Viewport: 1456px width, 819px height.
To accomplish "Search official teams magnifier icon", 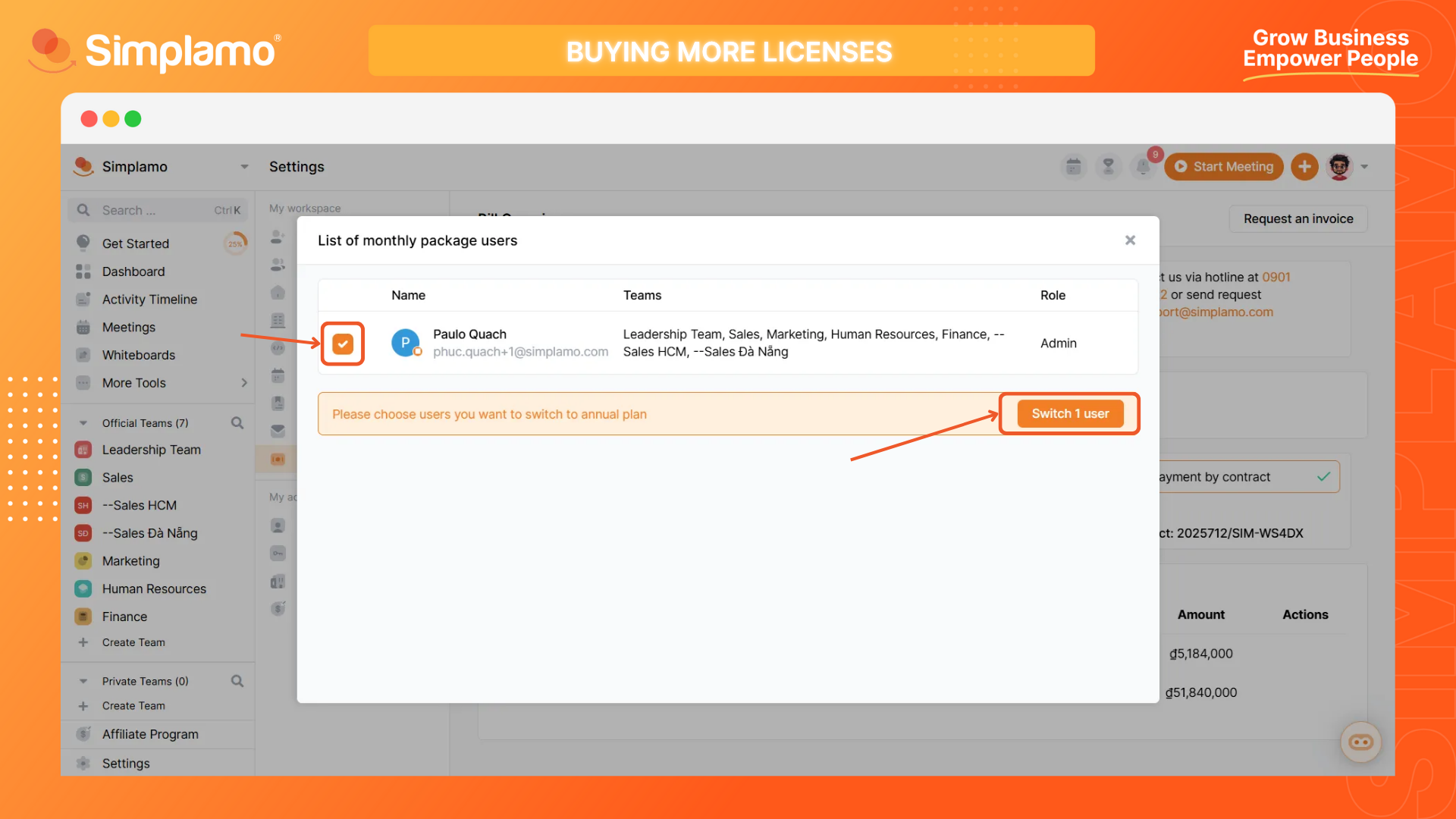I will pos(237,423).
